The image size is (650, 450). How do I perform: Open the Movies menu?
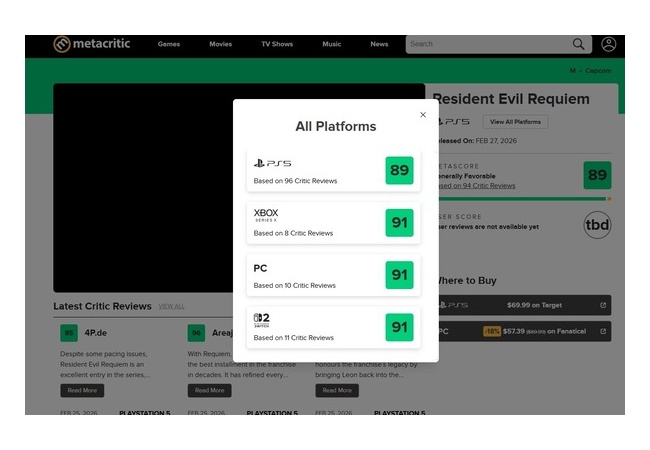221,44
